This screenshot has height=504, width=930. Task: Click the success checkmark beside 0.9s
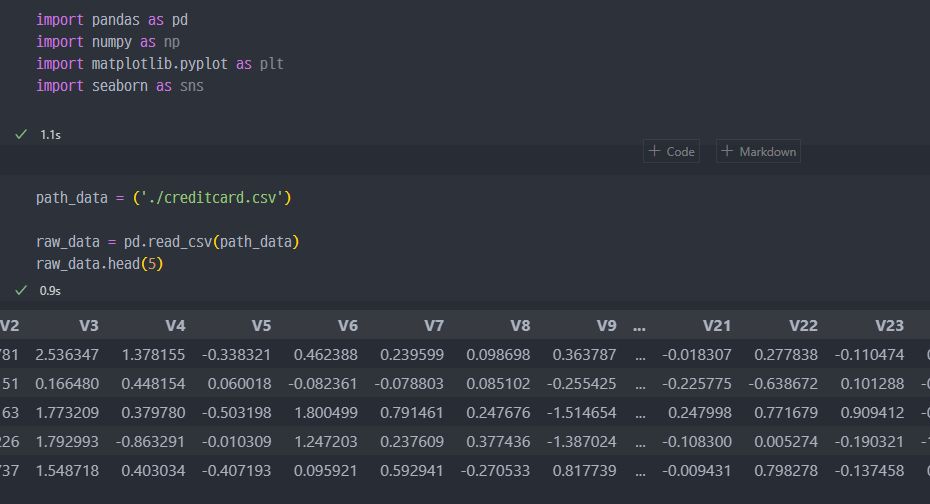pyautogui.click(x=21, y=290)
